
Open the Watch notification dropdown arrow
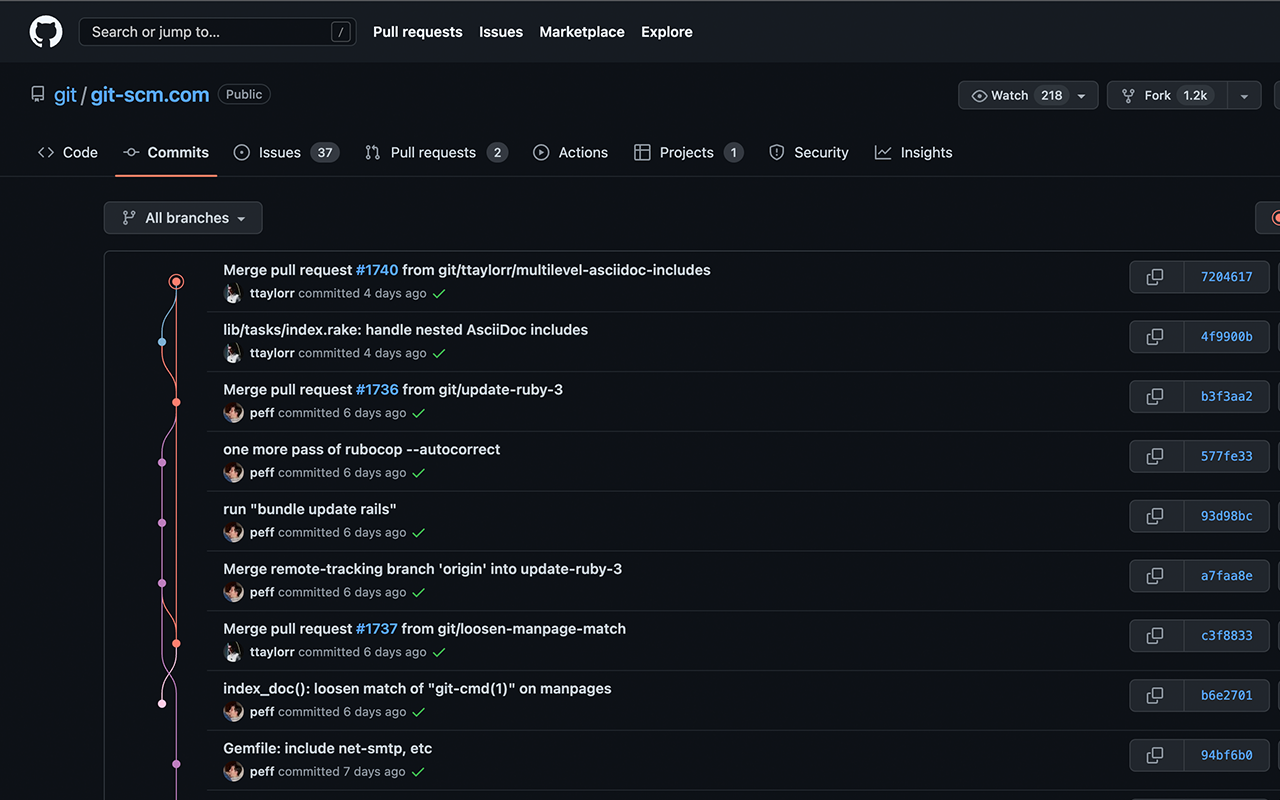click(x=1081, y=96)
